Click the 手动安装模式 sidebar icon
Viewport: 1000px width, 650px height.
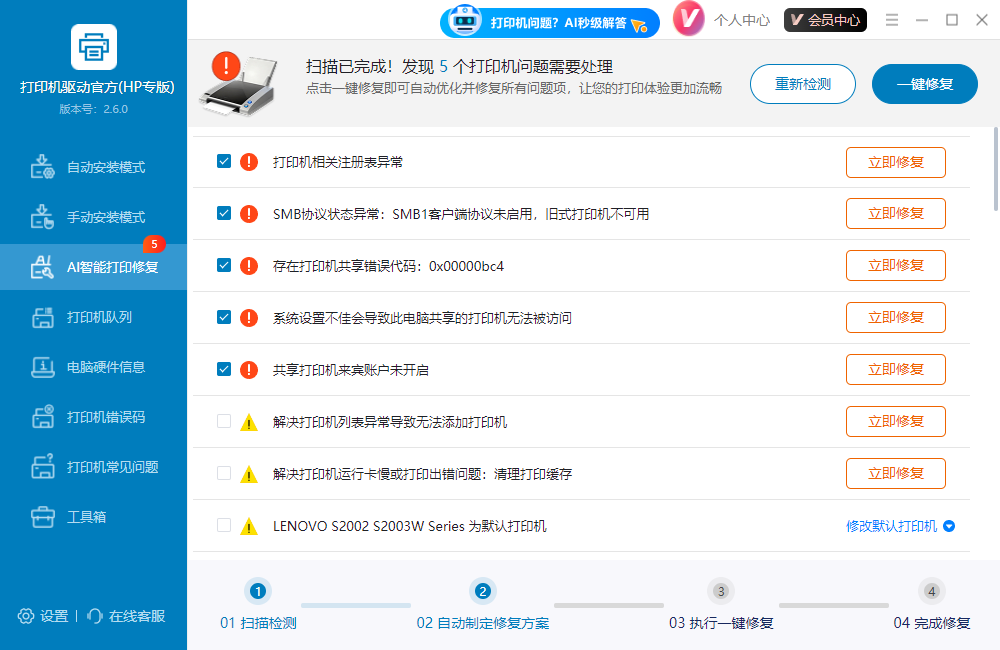42,217
